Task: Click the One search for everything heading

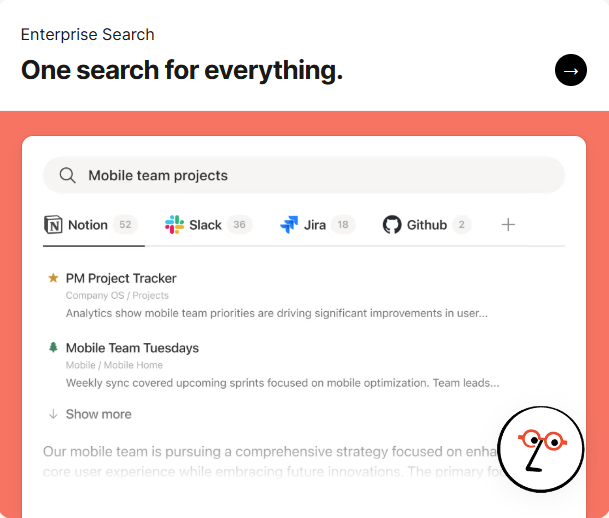Action: tap(182, 70)
